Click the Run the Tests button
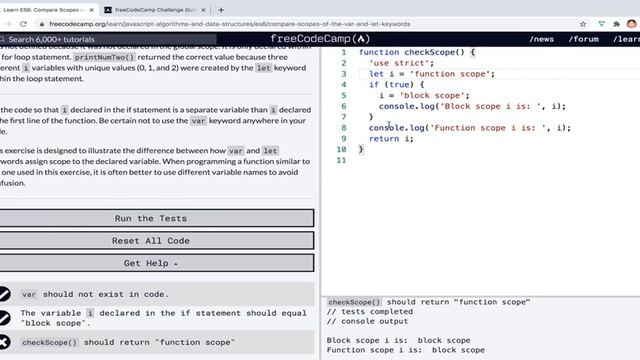Viewport: 640px width, 360px height. point(157,218)
